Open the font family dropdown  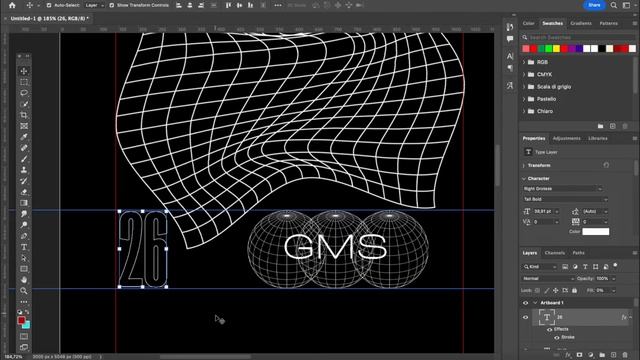562,189
